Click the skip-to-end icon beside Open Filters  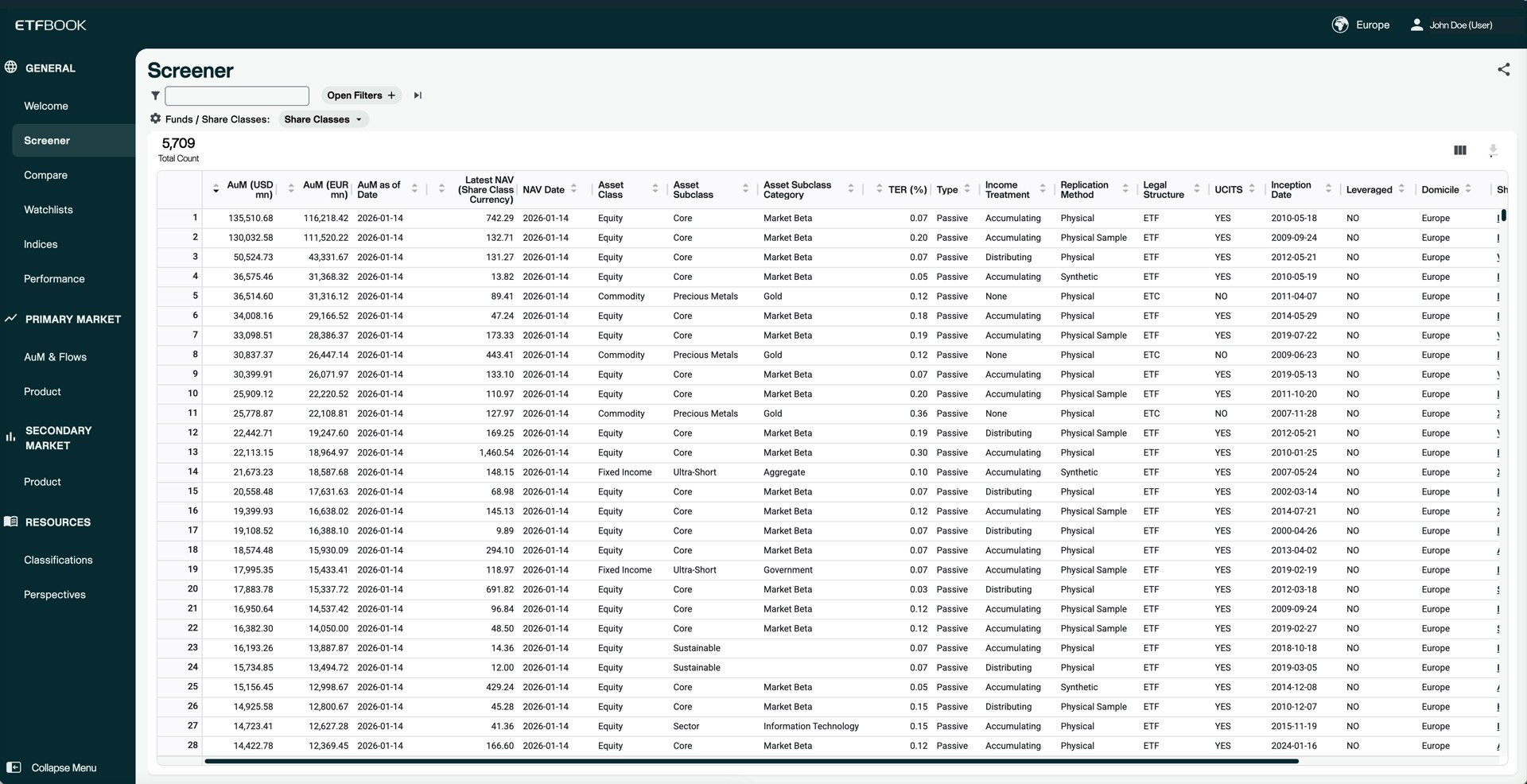pos(418,95)
